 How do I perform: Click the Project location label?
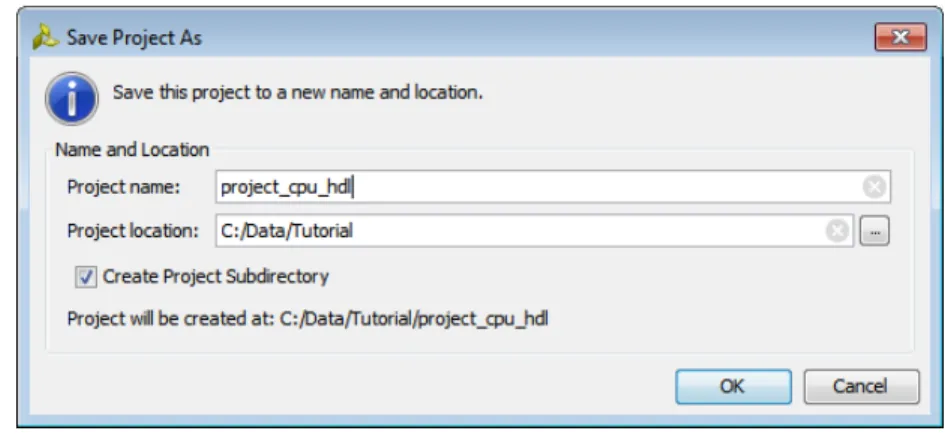[133, 231]
